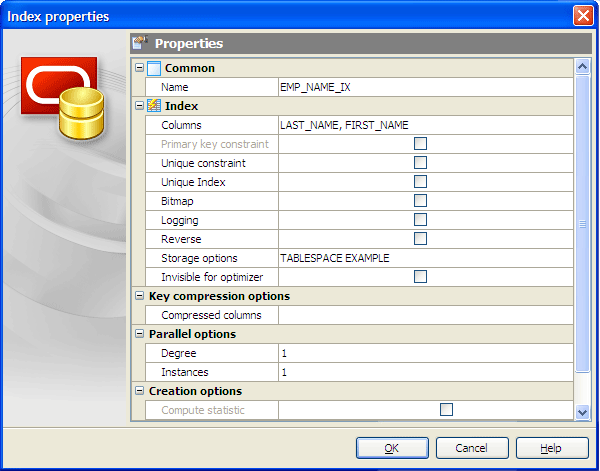The height and width of the screenshot is (471, 600).
Task: Click the Name field with EMP_NAME_IX
Action: click(425, 87)
